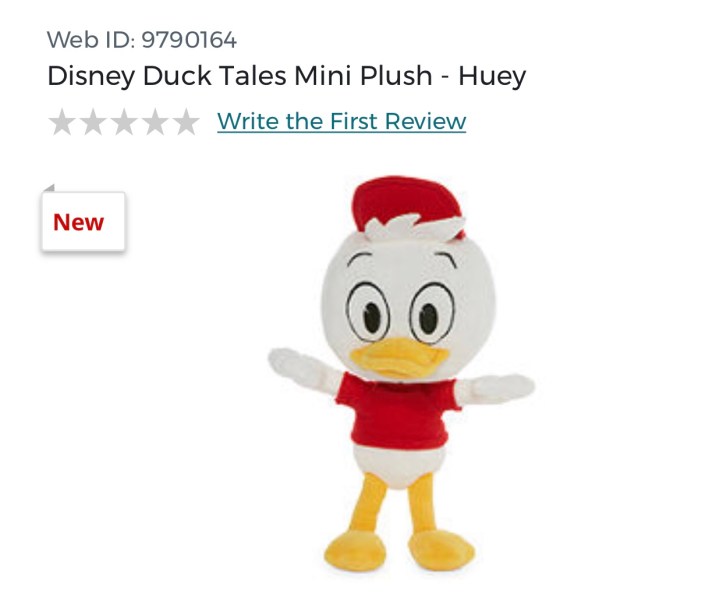This screenshot has height=612, width=723.
Task: Click the plush's left yellow foot
Action: pos(355,552)
